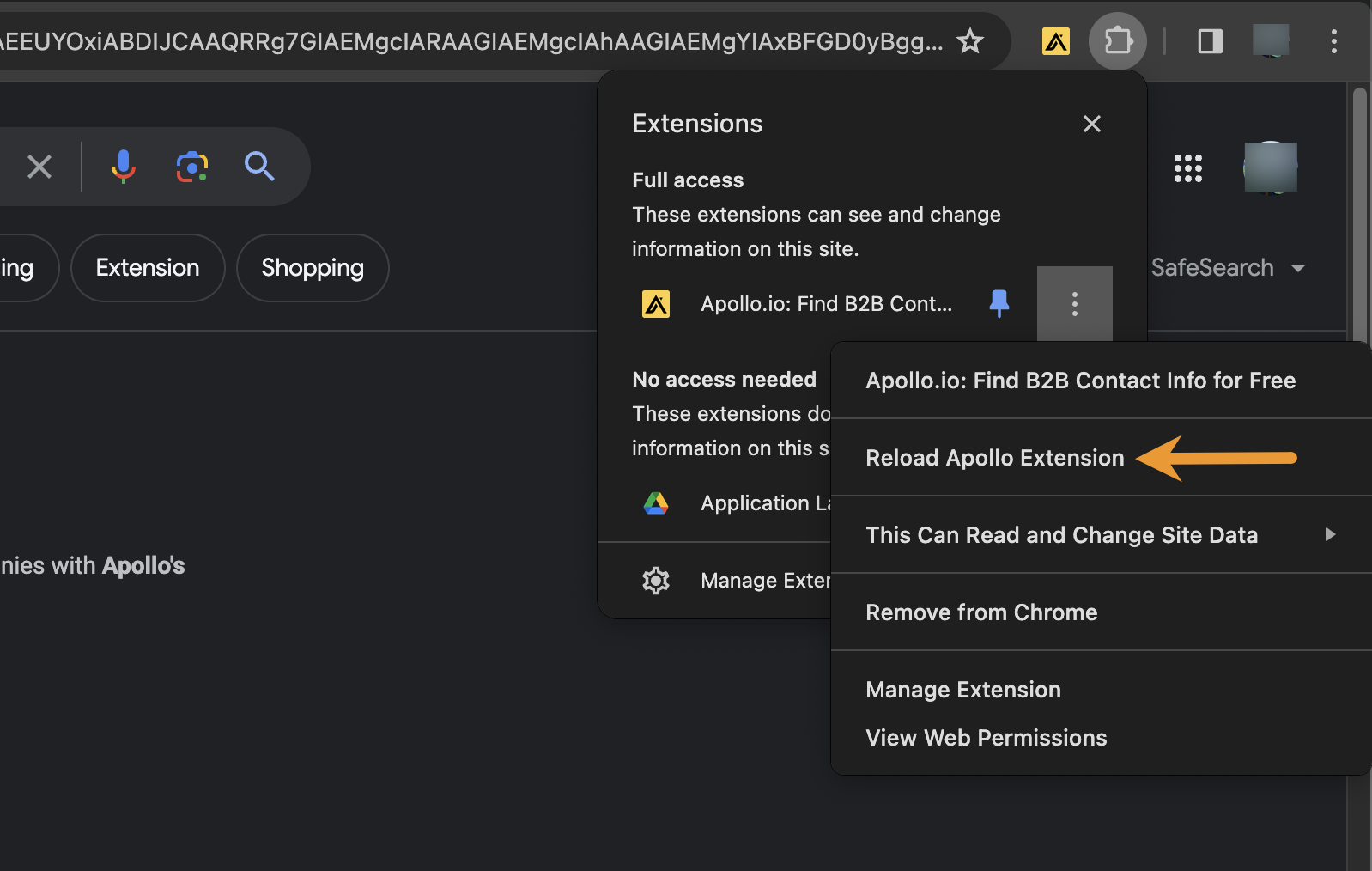Open the Application Launcher extension row
Screen dimensions: 1372x871
[715, 503]
